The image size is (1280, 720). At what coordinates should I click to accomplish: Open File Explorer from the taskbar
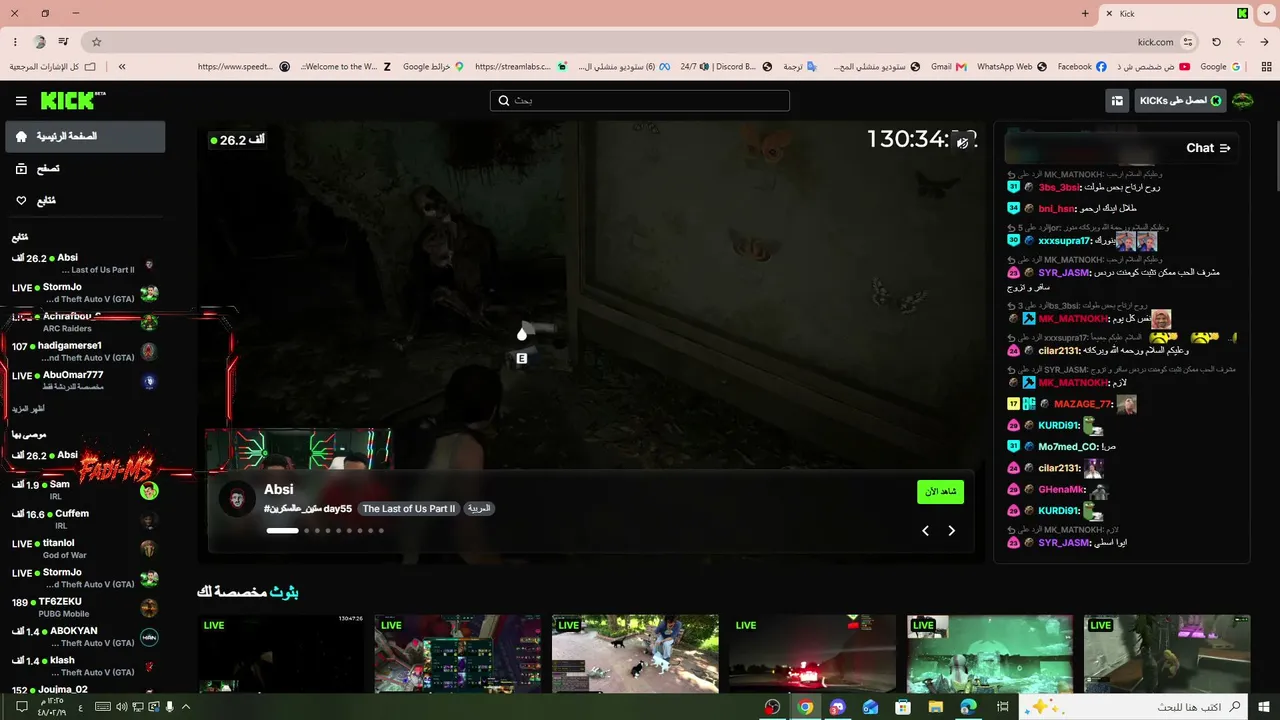click(x=936, y=707)
